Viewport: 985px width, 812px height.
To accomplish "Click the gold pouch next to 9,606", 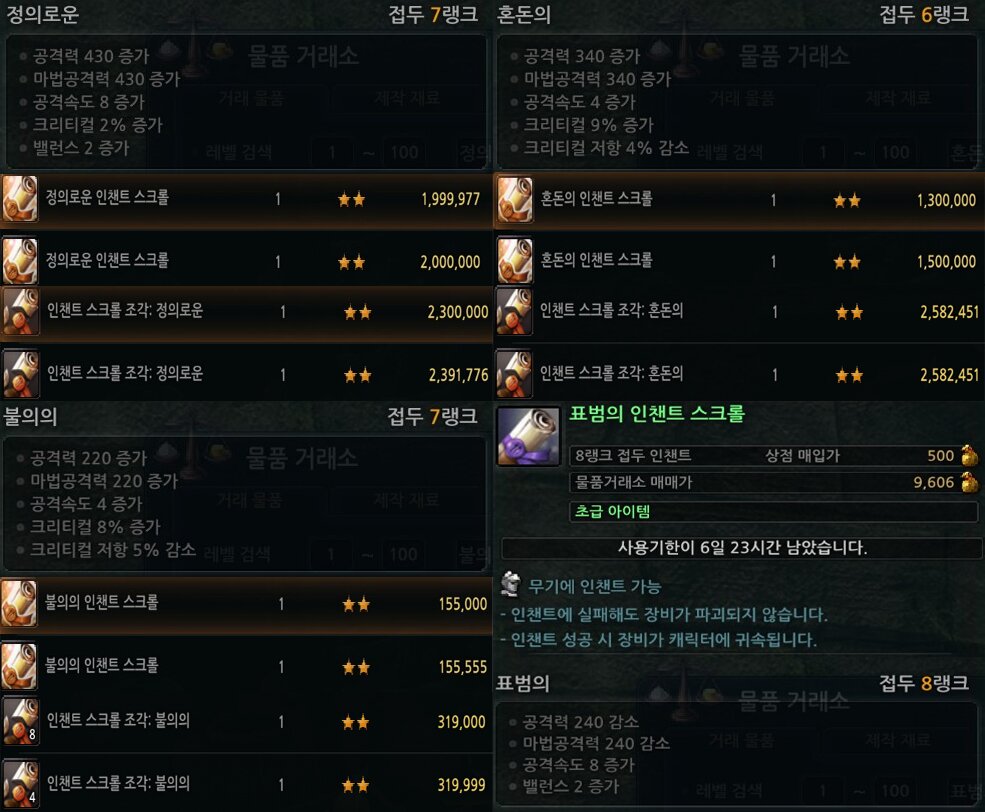I will point(969,482).
